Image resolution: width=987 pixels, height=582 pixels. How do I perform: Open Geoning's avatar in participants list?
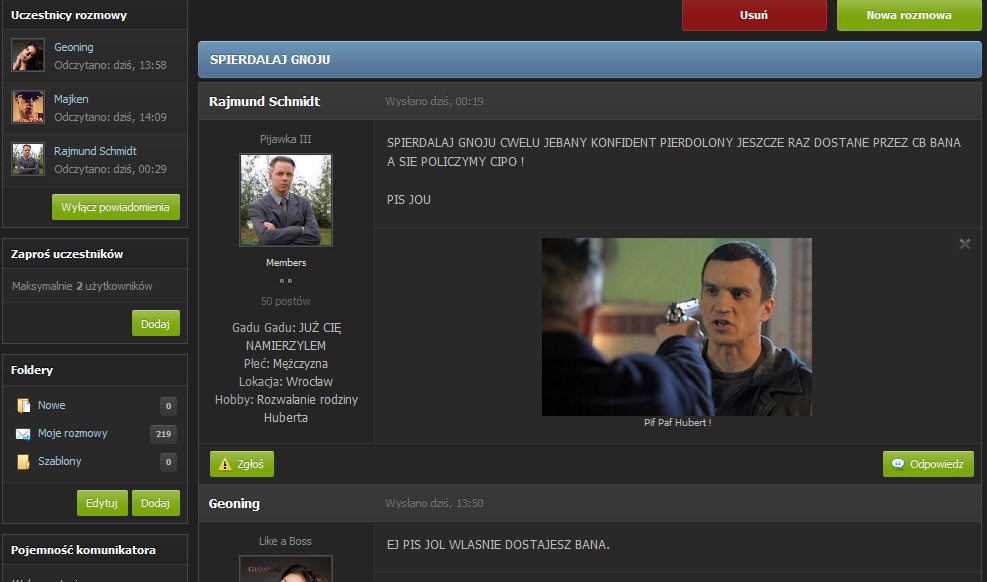(28, 55)
